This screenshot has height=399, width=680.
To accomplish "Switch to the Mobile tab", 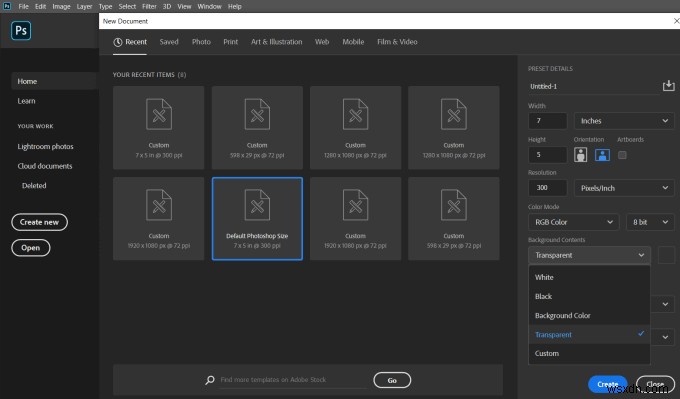I will click(353, 42).
